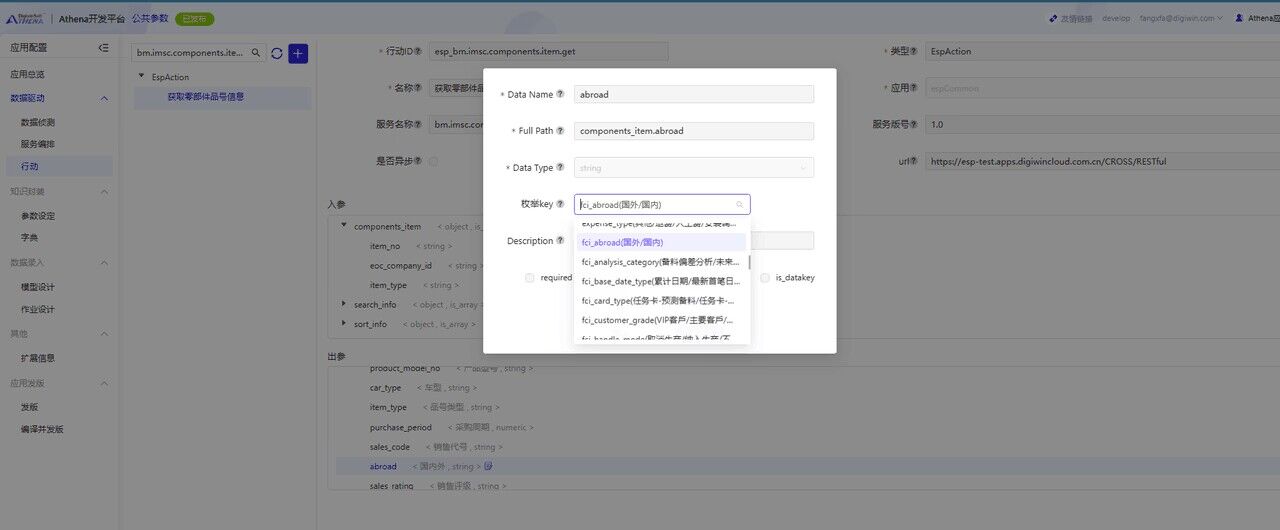The width and height of the screenshot is (1280, 530).
Task: Open 作业设计 in the sidebar
Action: pyautogui.click(x=38, y=309)
